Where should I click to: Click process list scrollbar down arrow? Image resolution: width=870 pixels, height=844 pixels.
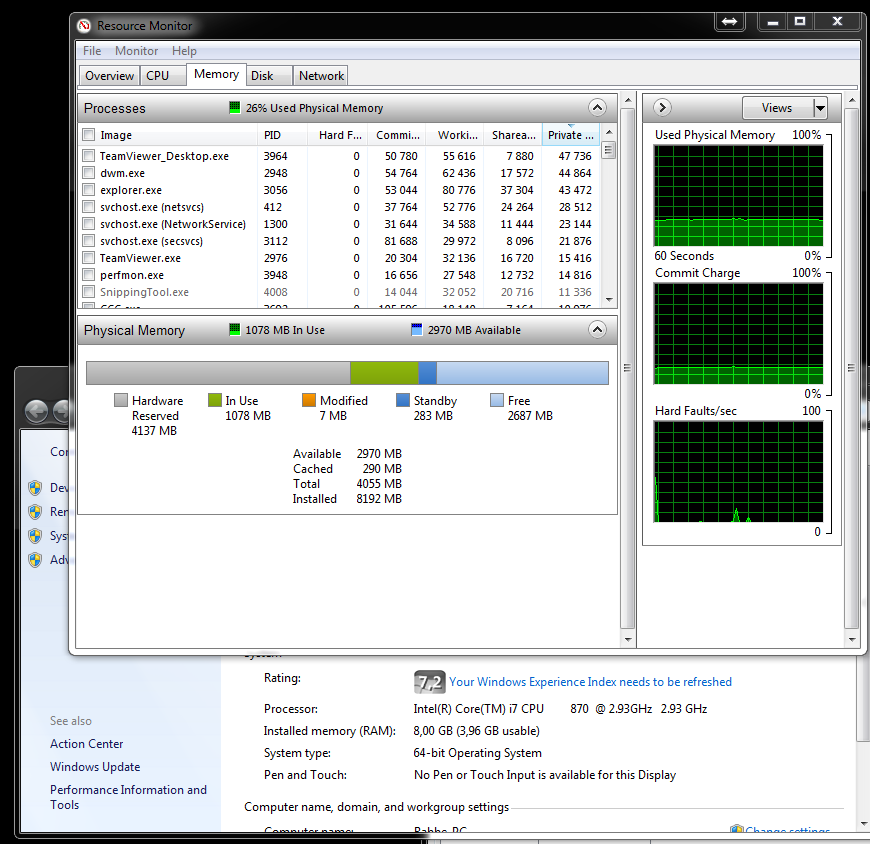(x=609, y=300)
